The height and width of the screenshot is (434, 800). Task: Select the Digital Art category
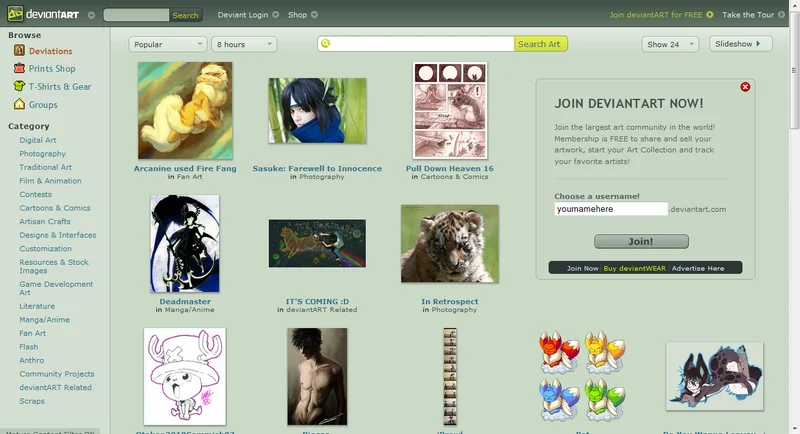(37, 140)
